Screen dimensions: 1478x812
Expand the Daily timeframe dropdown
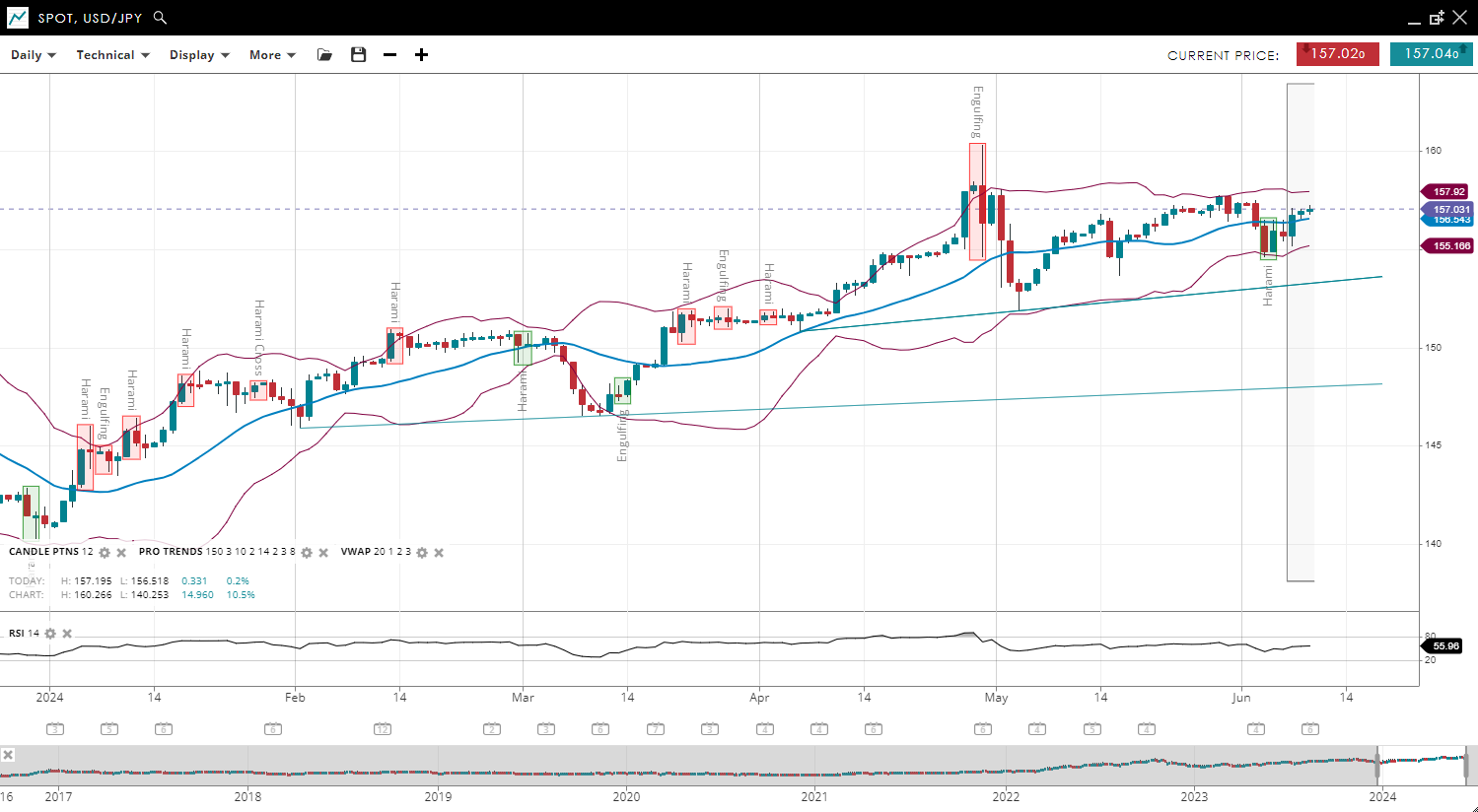pyautogui.click(x=34, y=55)
